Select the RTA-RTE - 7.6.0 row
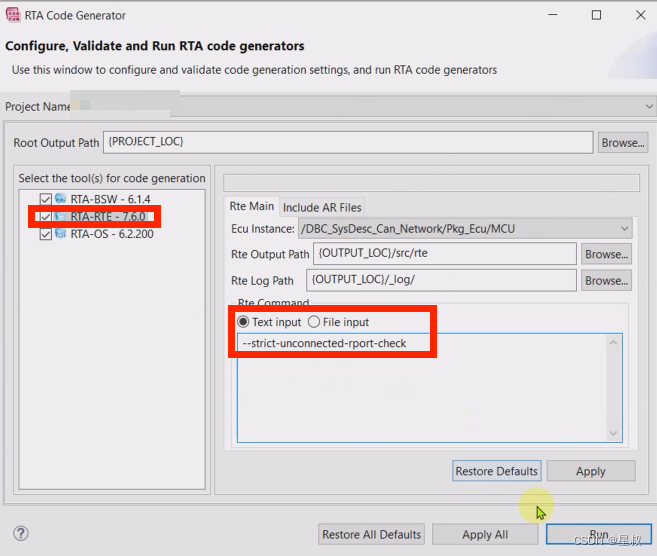 pos(108,217)
